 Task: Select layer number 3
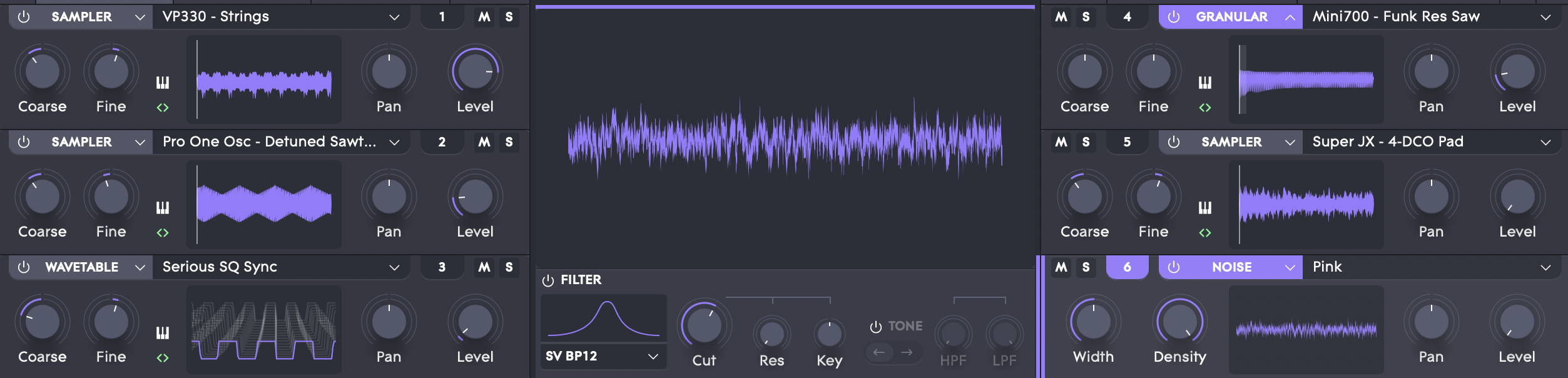(x=442, y=267)
